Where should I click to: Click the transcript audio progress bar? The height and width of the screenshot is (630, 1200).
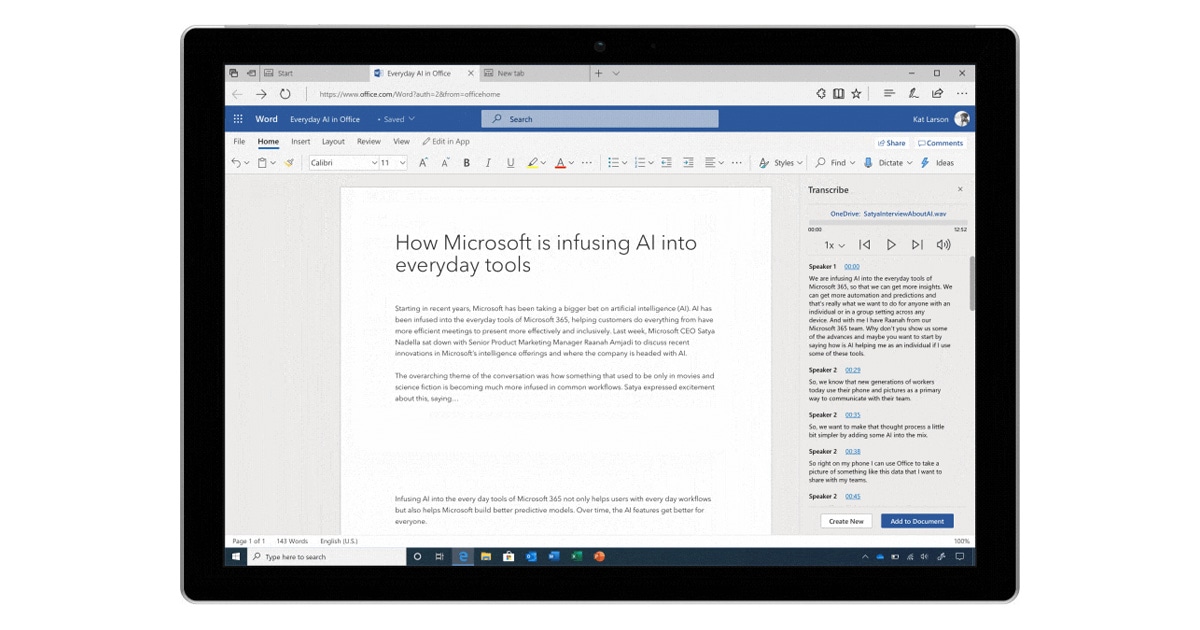[x=888, y=224]
